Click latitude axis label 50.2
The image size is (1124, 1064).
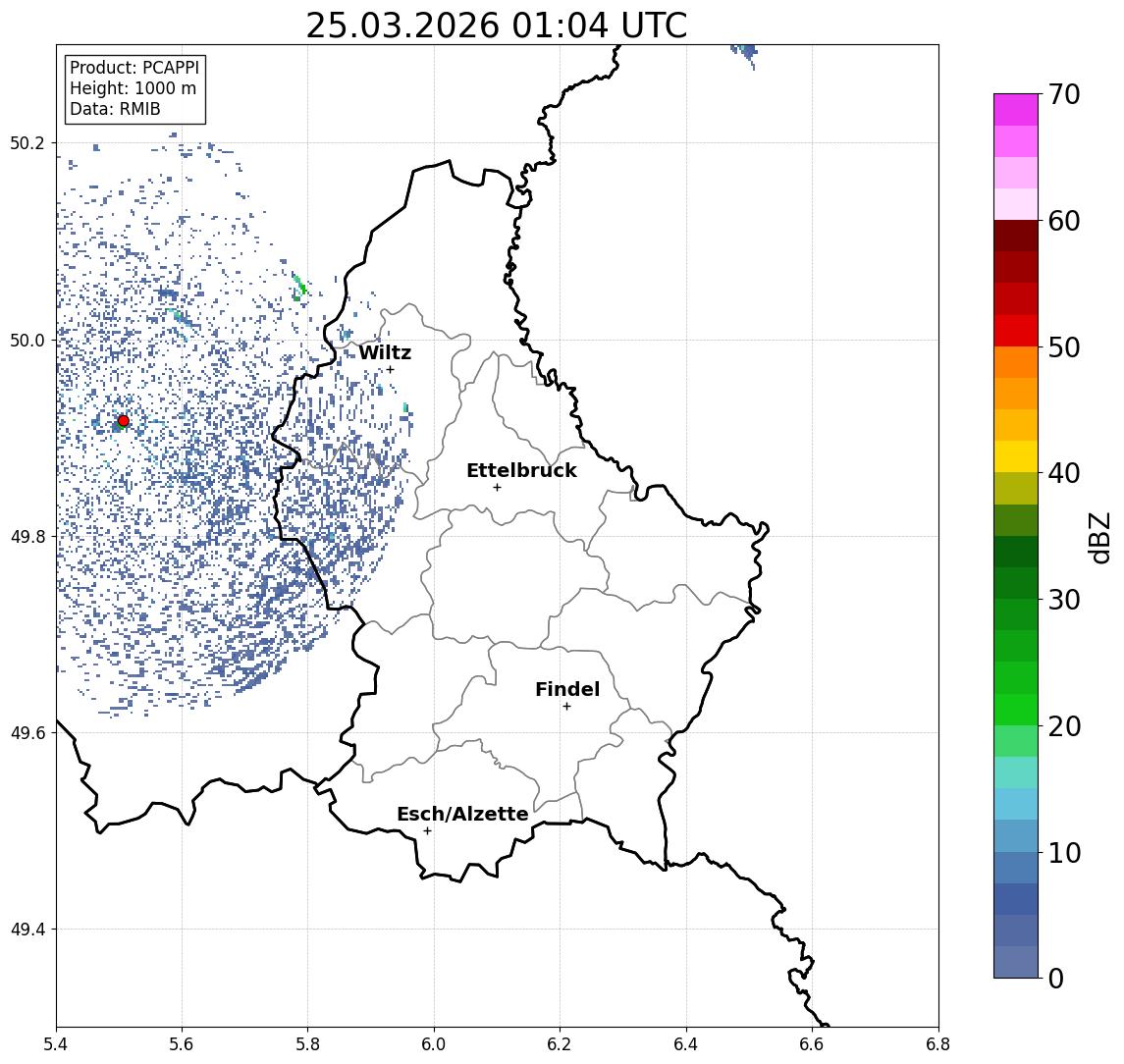pos(27,142)
